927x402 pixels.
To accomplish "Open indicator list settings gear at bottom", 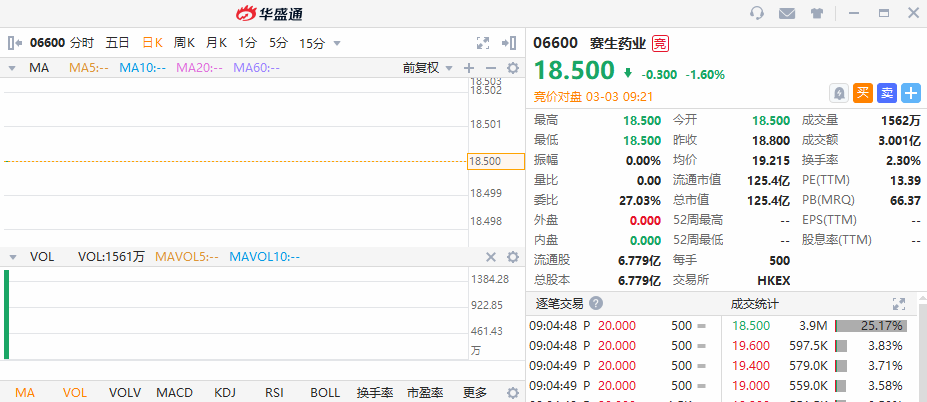I will tap(513, 393).
